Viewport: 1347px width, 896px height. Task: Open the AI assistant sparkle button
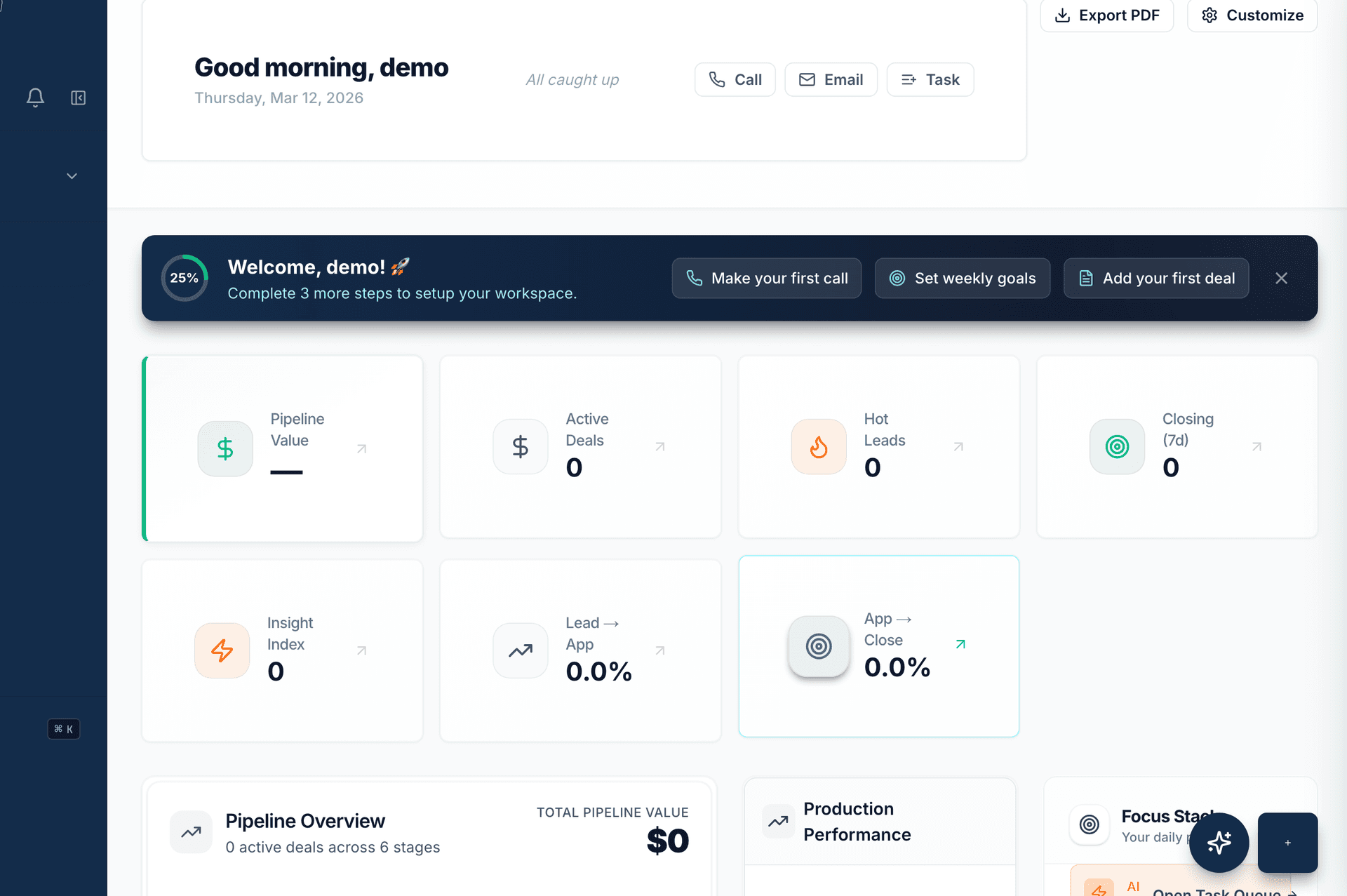(x=1219, y=843)
